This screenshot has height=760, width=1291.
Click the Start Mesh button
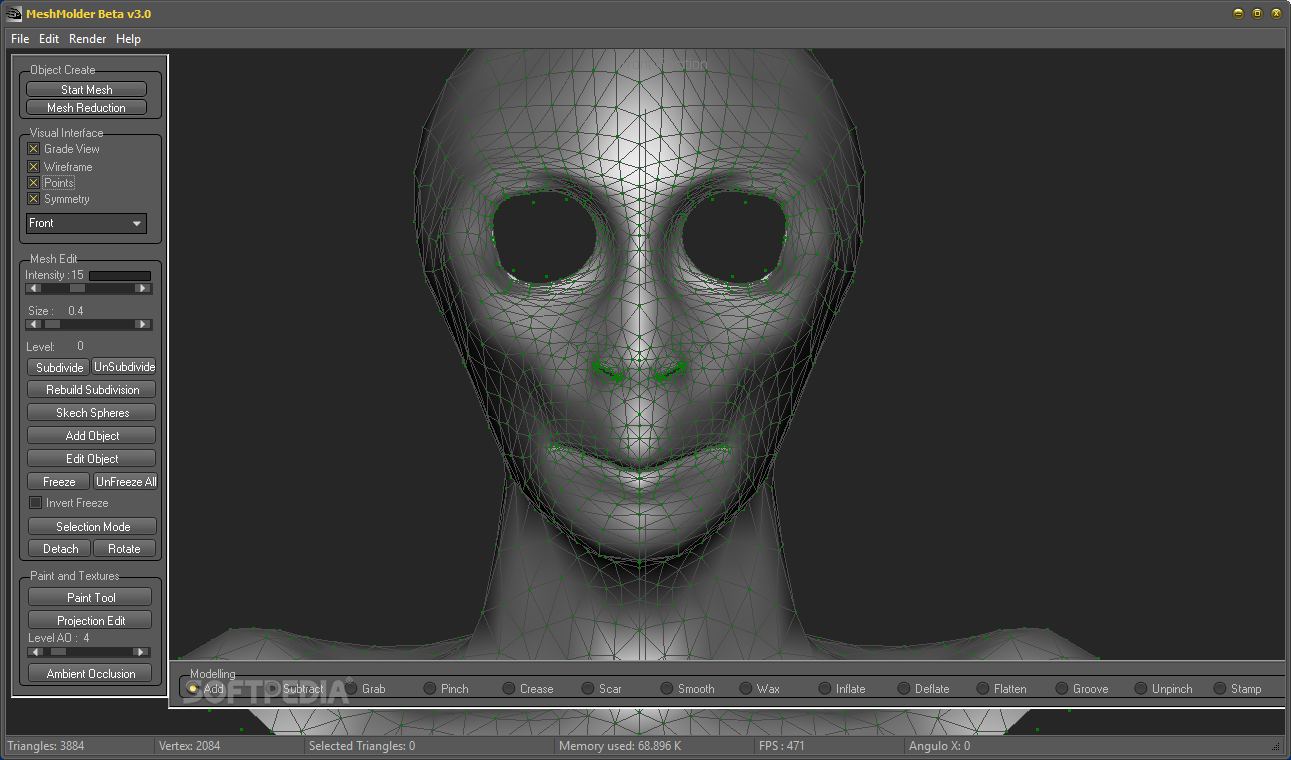[87, 89]
